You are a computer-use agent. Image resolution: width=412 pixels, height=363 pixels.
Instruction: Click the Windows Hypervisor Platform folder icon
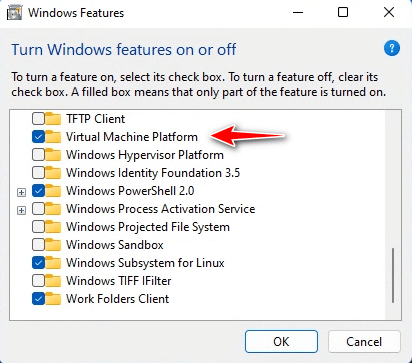[53, 155]
